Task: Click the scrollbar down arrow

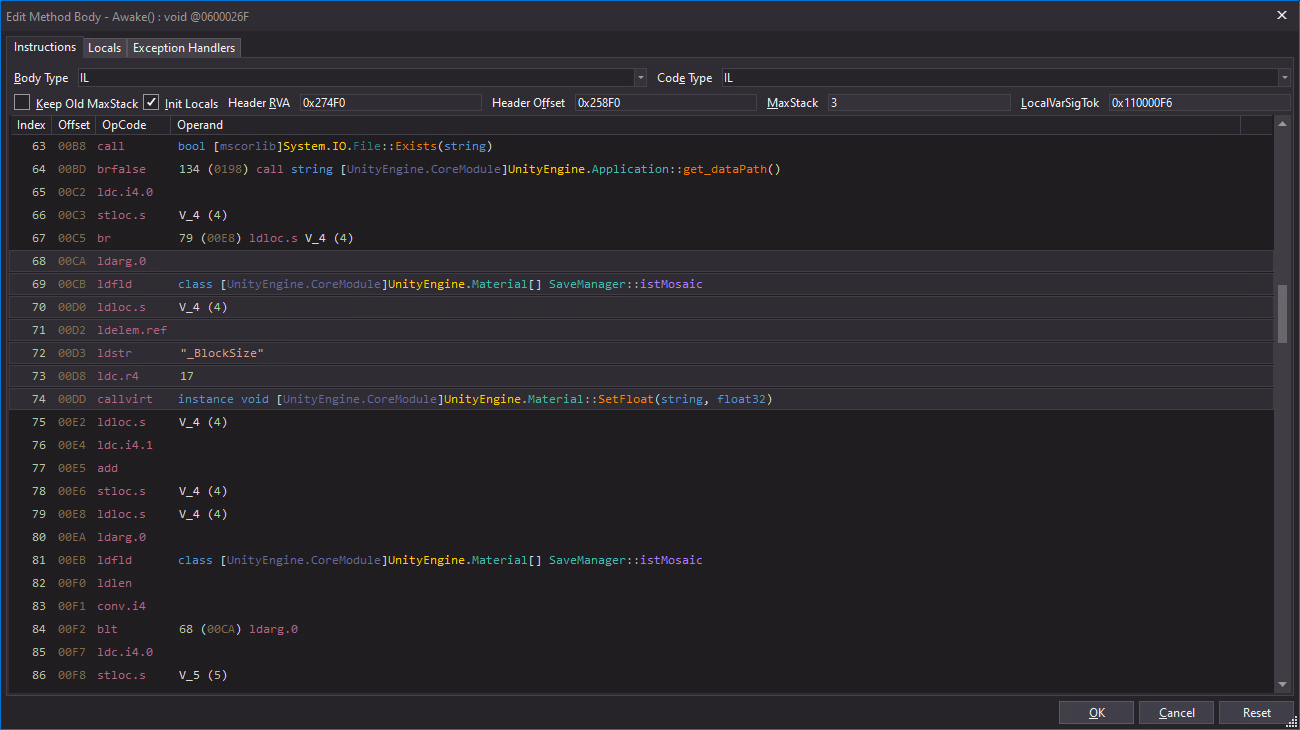Action: pos(1283,684)
